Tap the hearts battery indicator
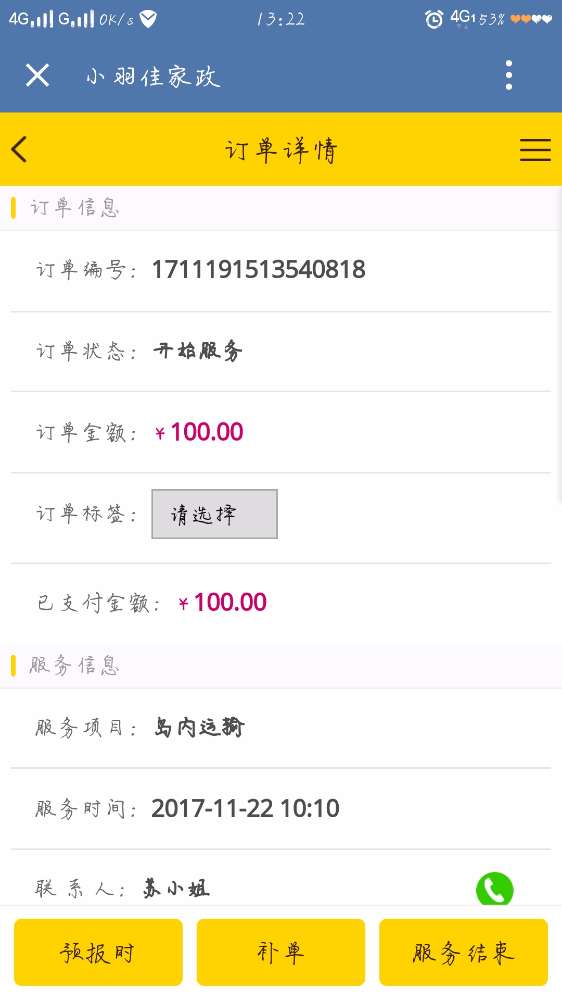The width and height of the screenshot is (562, 1000). (531, 19)
